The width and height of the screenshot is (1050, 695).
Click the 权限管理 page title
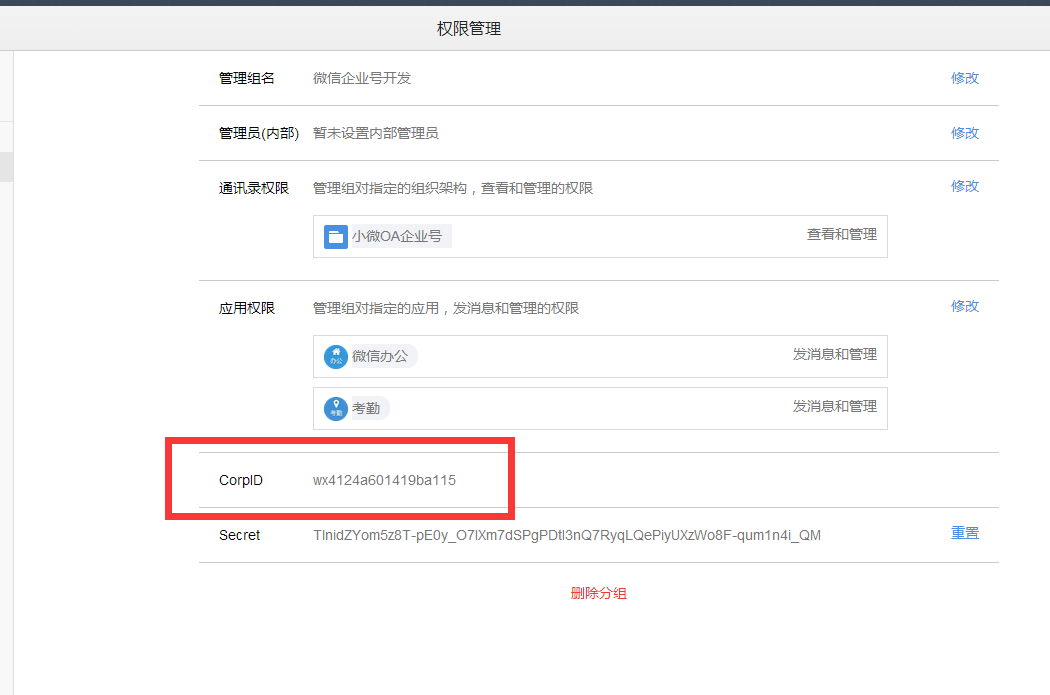tap(469, 29)
